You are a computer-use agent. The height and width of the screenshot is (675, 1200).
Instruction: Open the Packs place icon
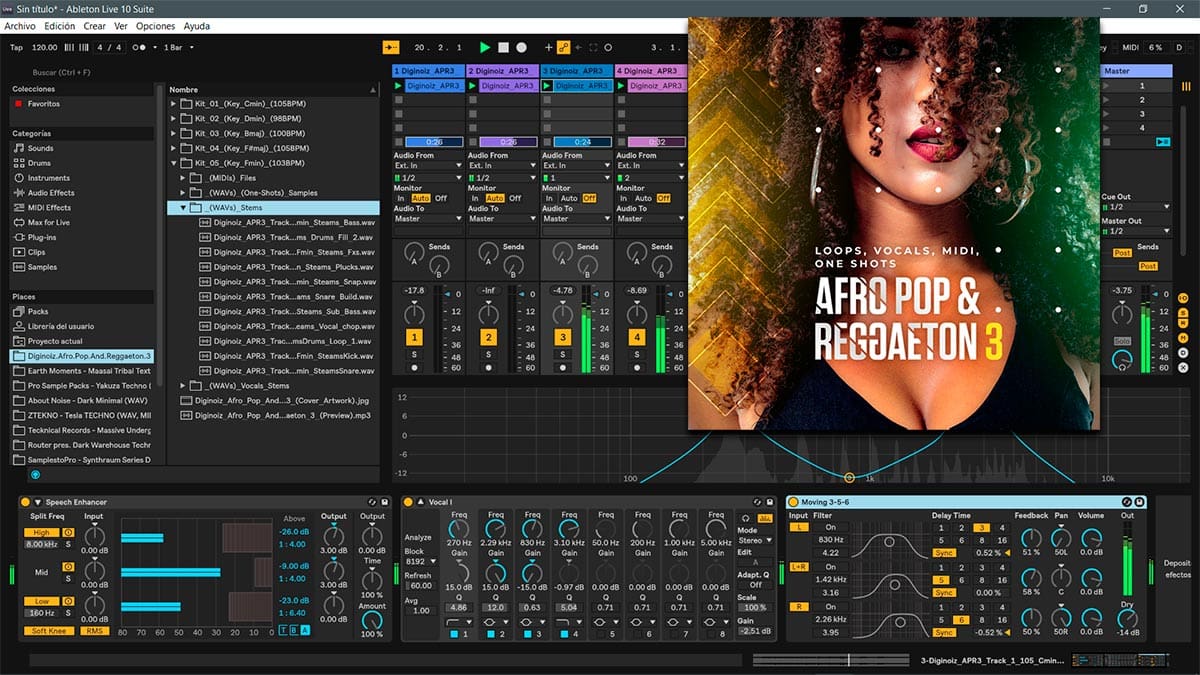pyautogui.click(x=19, y=311)
